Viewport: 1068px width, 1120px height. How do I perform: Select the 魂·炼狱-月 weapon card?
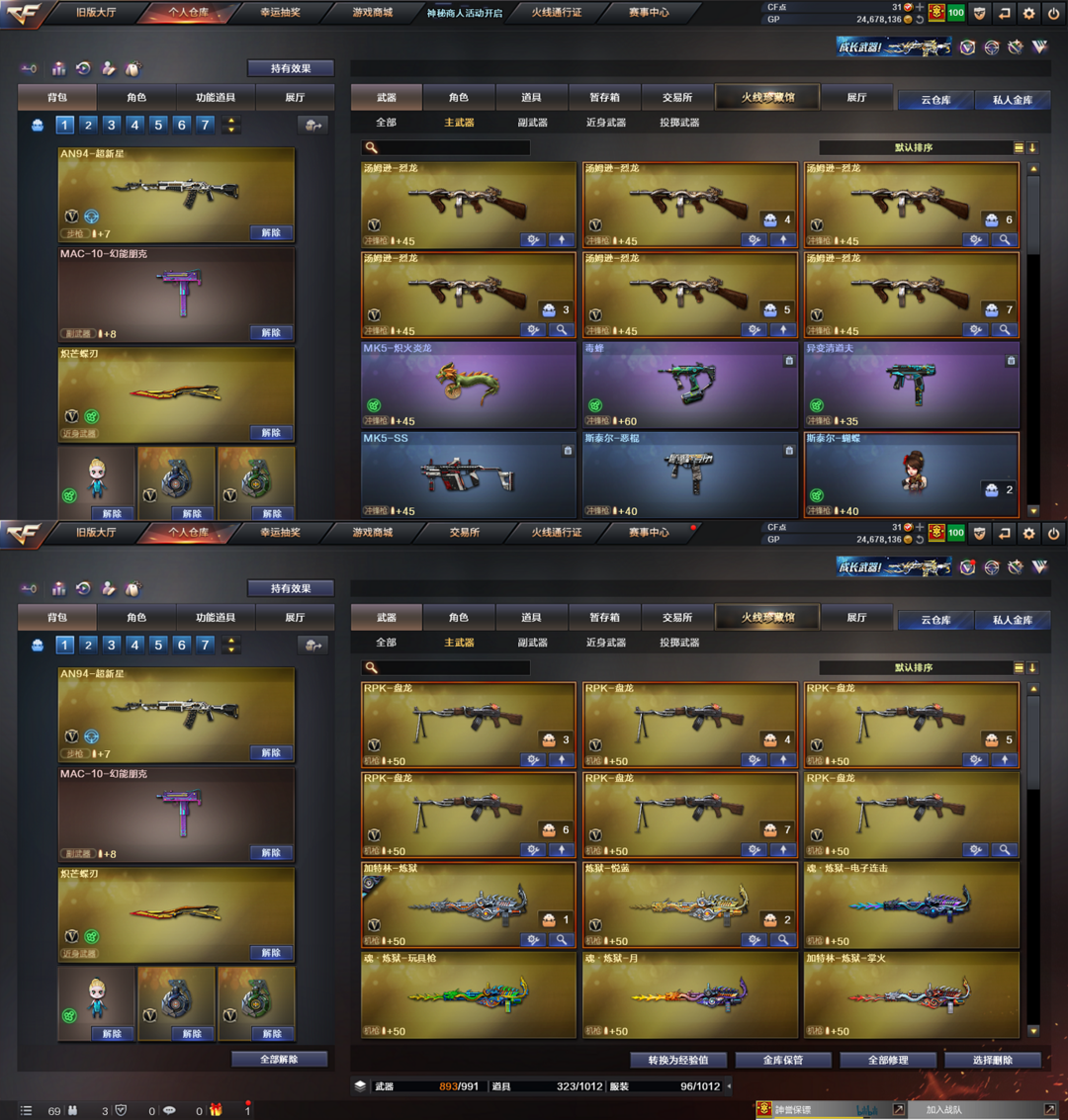[690, 995]
